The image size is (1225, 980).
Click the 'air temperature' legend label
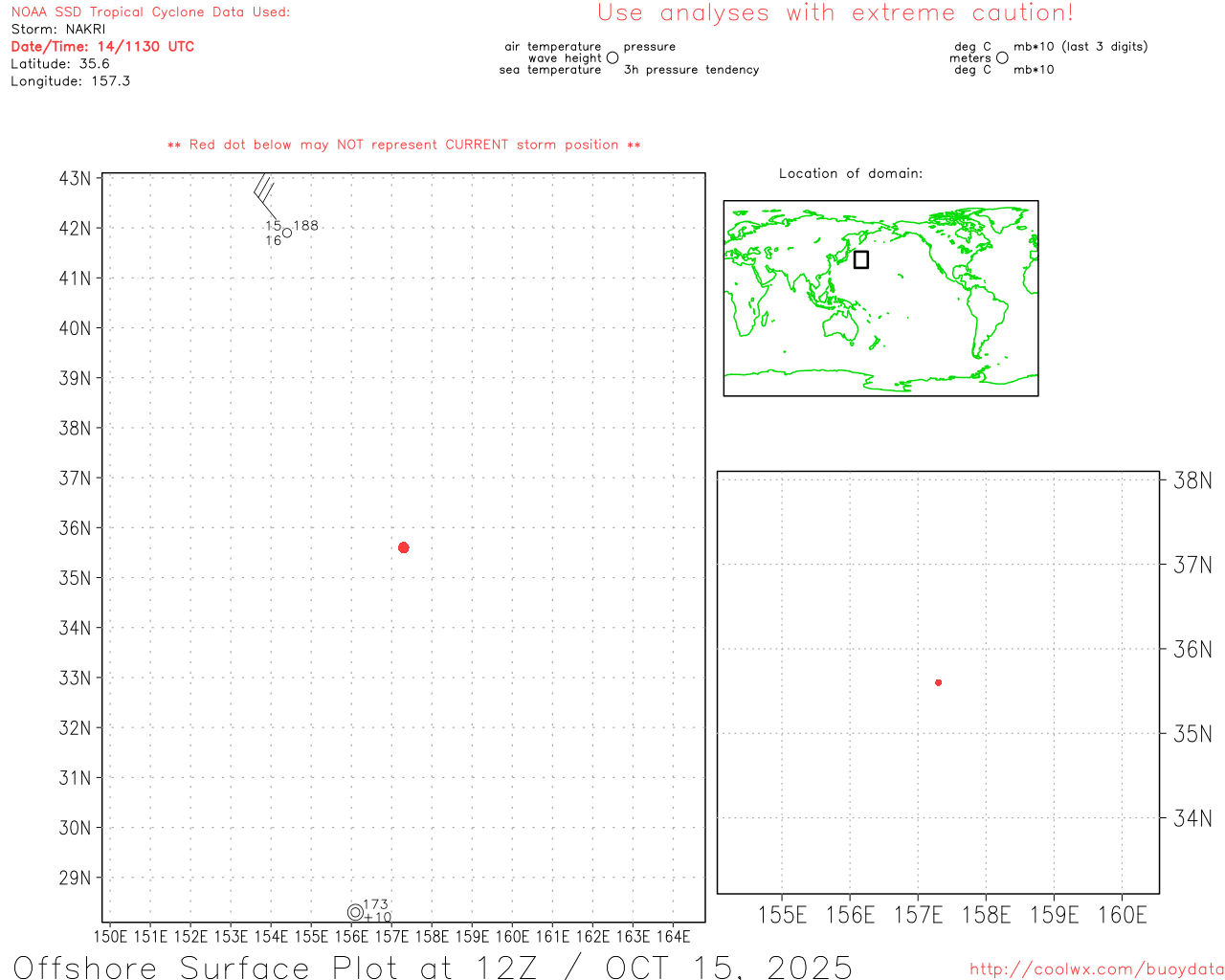553,47
